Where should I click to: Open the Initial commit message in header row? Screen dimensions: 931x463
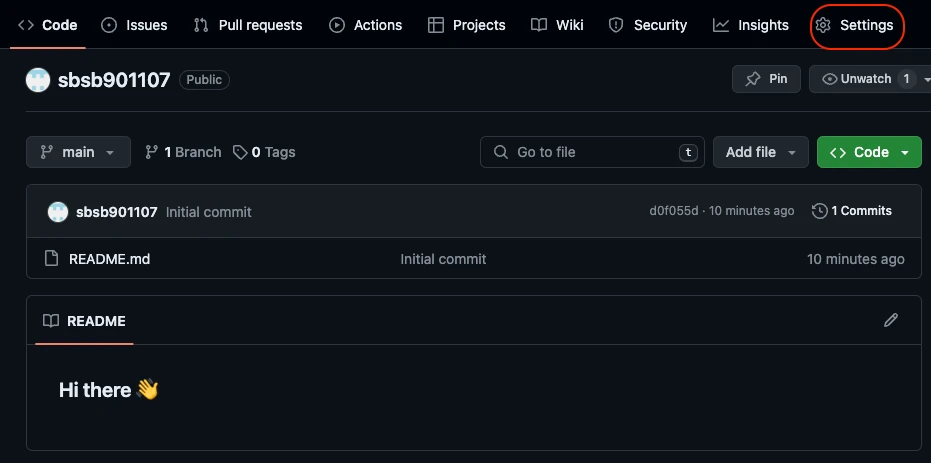pyautogui.click(x=208, y=212)
